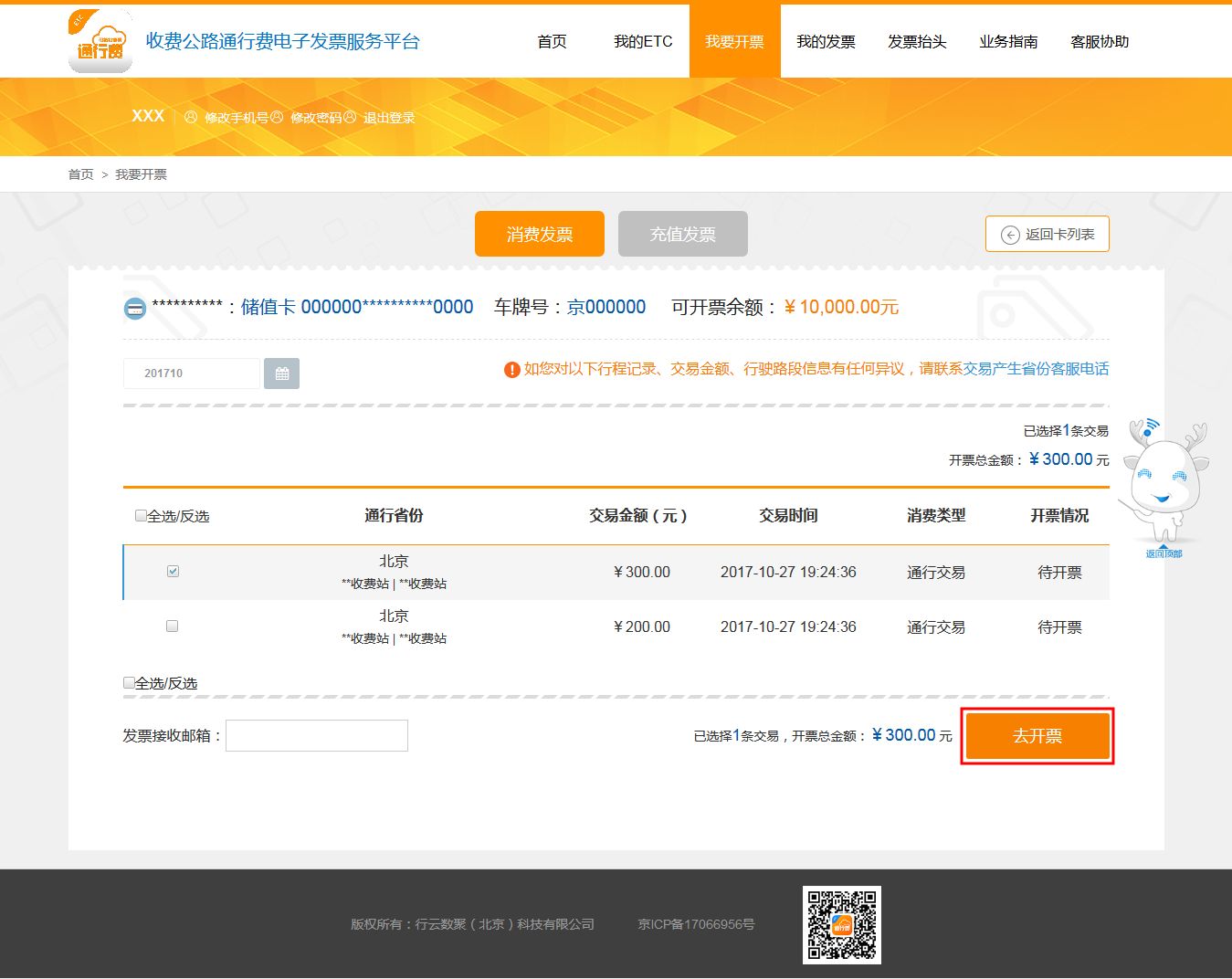
Task: Check the ¥200.00 transaction checkbox
Action: tap(172, 626)
